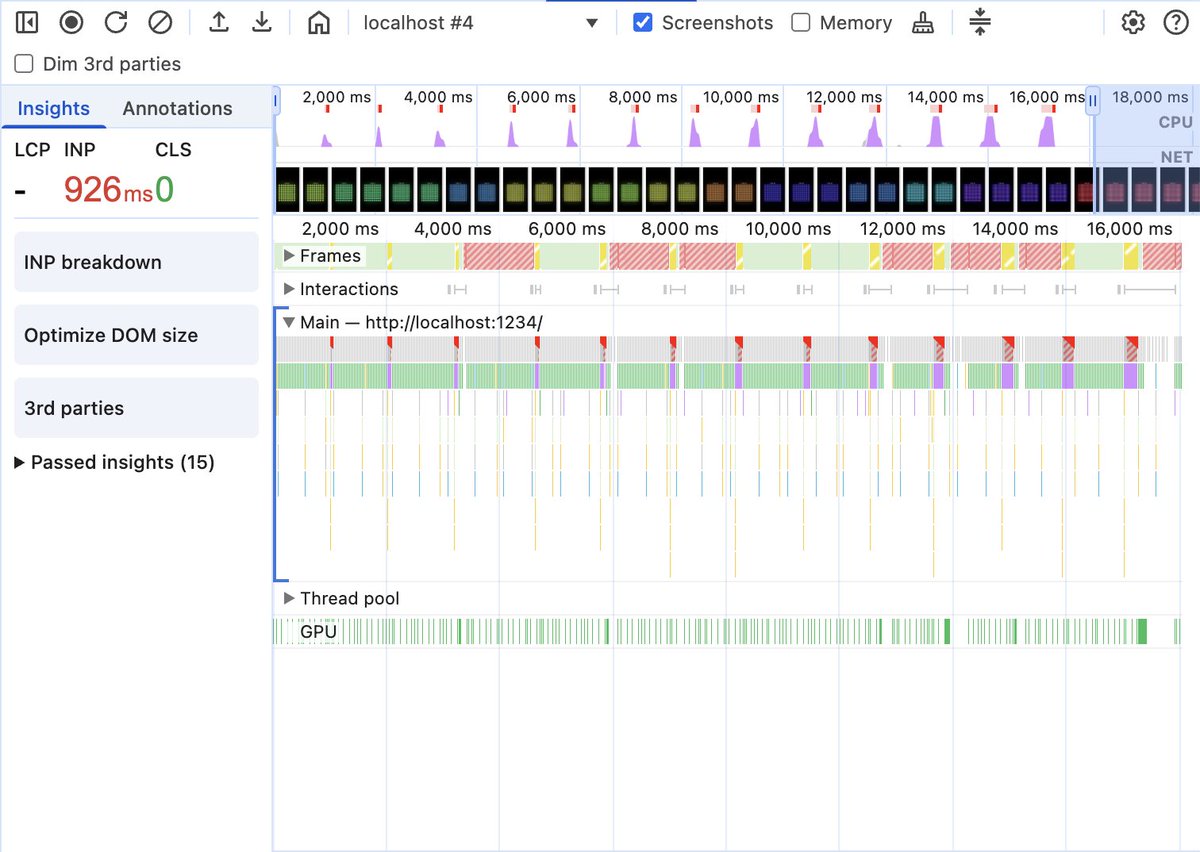Switch to the Insights tab
Screen dimensions: 1200x852
[54, 108]
